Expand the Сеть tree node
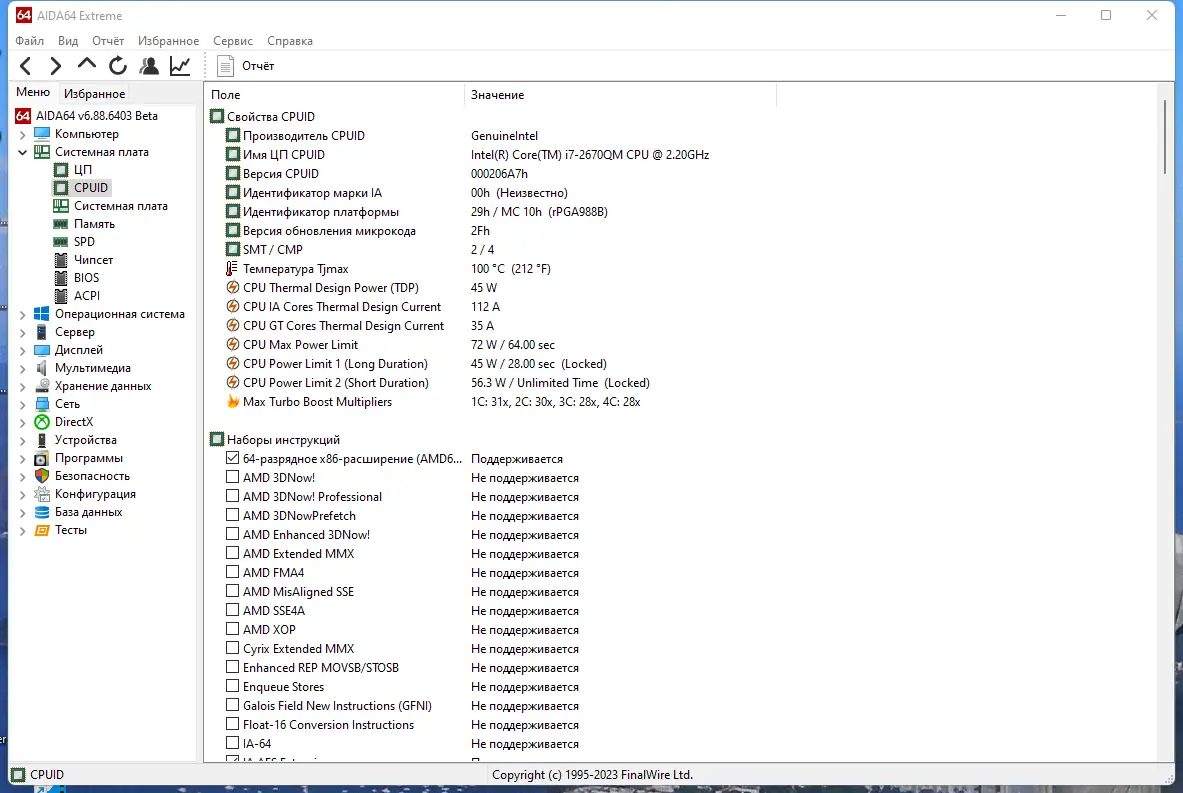 pos(23,404)
